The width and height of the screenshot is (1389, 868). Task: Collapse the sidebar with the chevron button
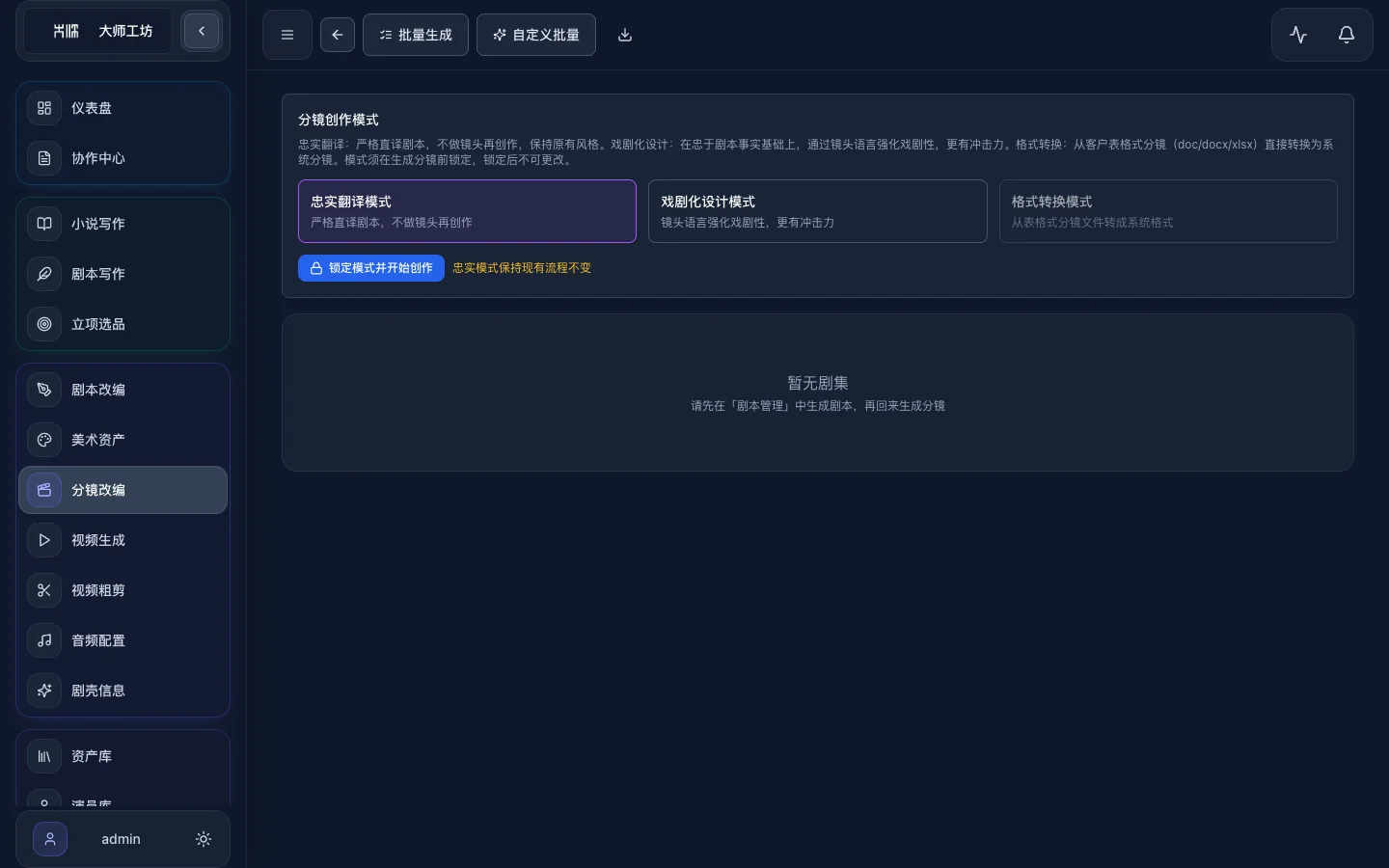click(202, 31)
